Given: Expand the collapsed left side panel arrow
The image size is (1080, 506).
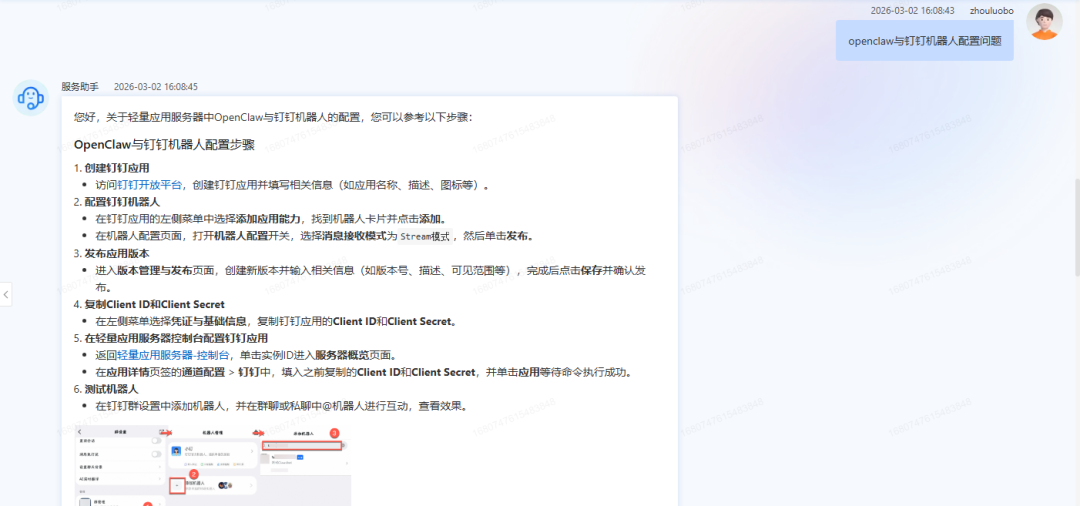Looking at the screenshot, I should (x=6, y=295).
